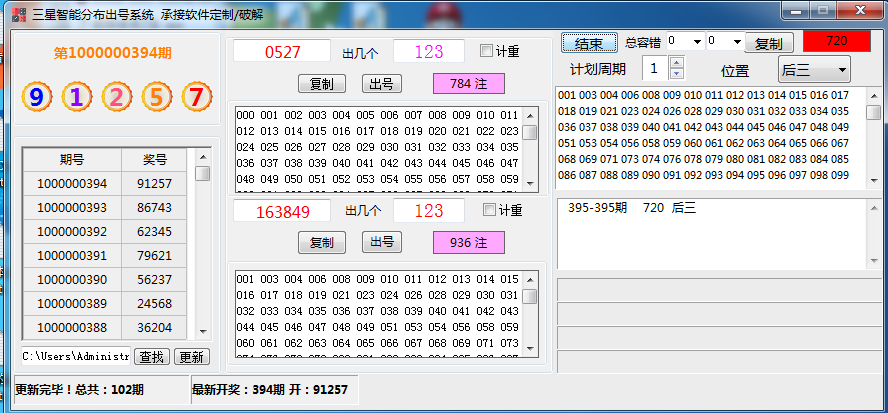This screenshot has height=413, width=888.
Task: Click the 奖号 column header
Action: pos(154,160)
